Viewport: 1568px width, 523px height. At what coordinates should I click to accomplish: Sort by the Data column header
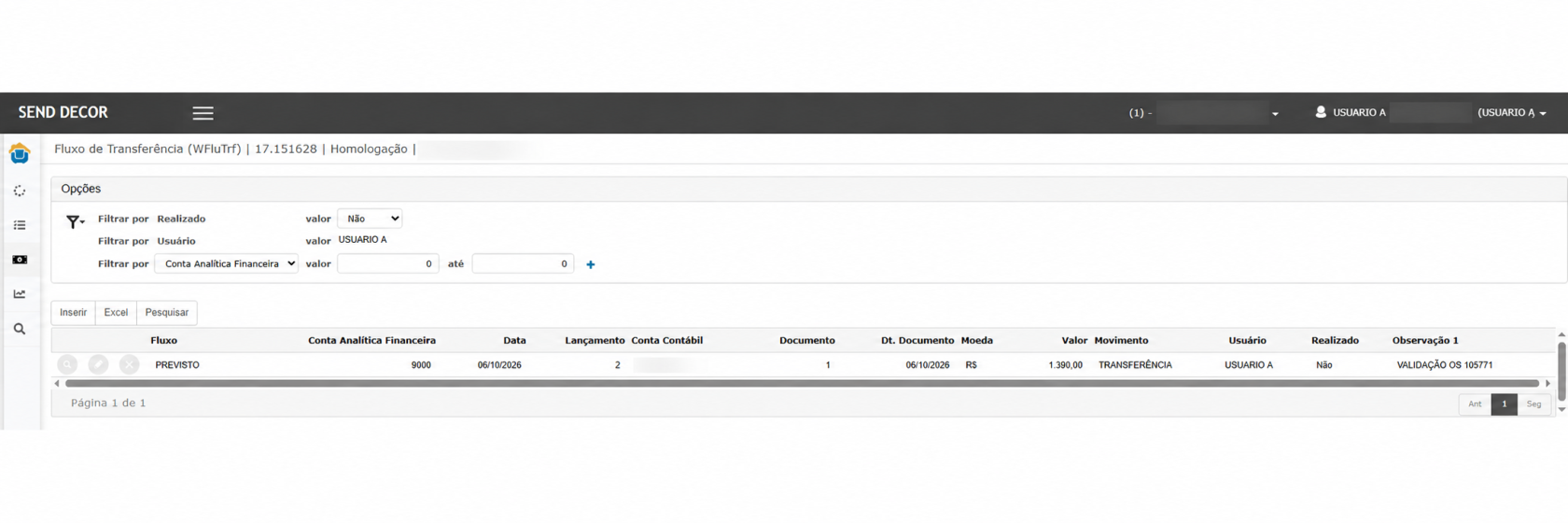(x=514, y=341)
